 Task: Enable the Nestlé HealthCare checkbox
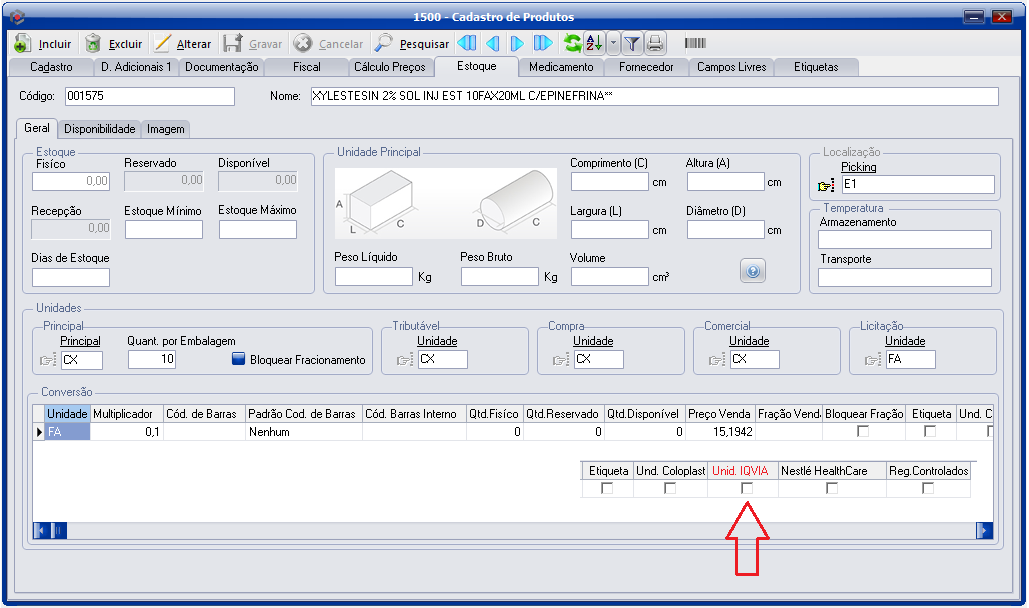point(831,488)
